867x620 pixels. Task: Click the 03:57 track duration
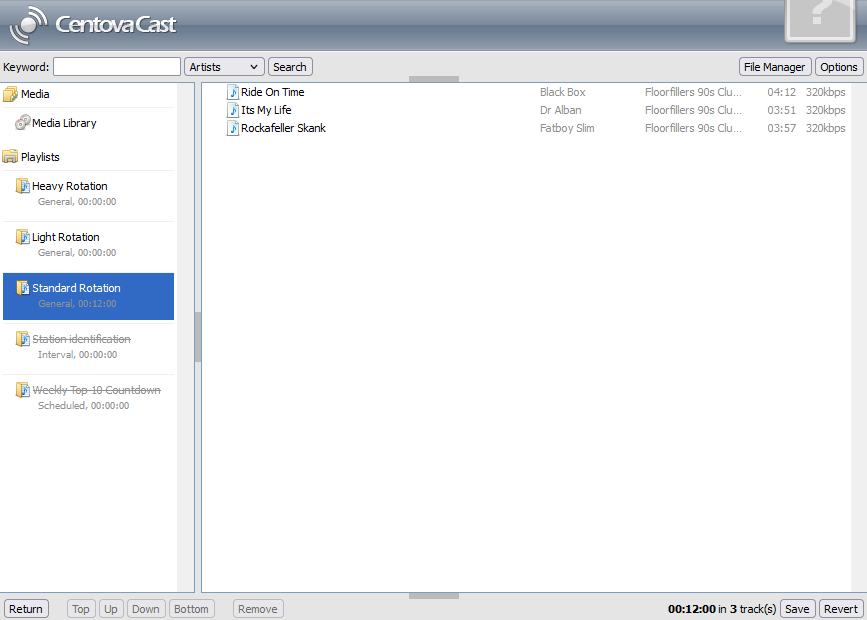coord(781,128)
